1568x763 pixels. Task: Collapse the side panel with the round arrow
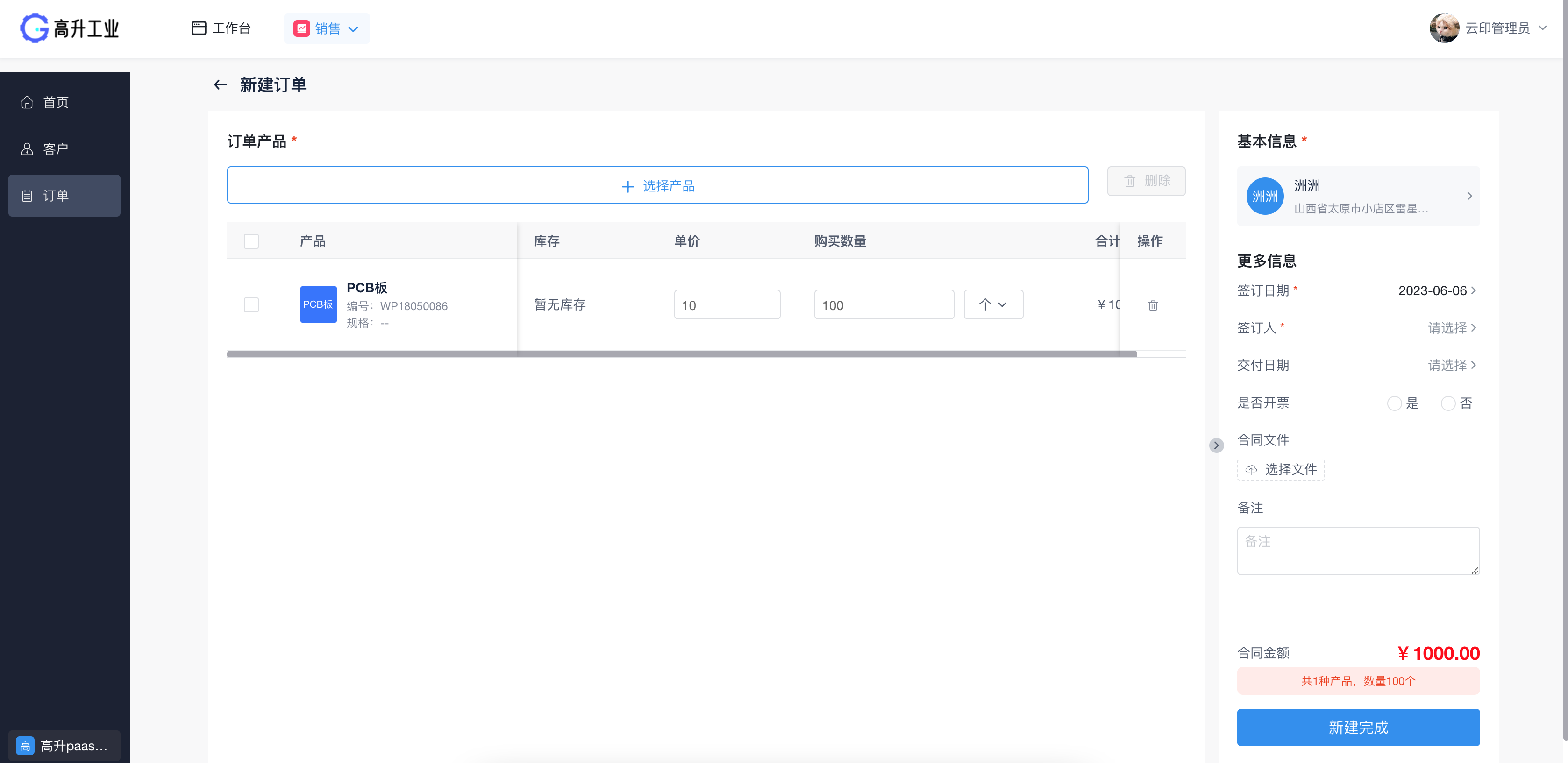1216,445
